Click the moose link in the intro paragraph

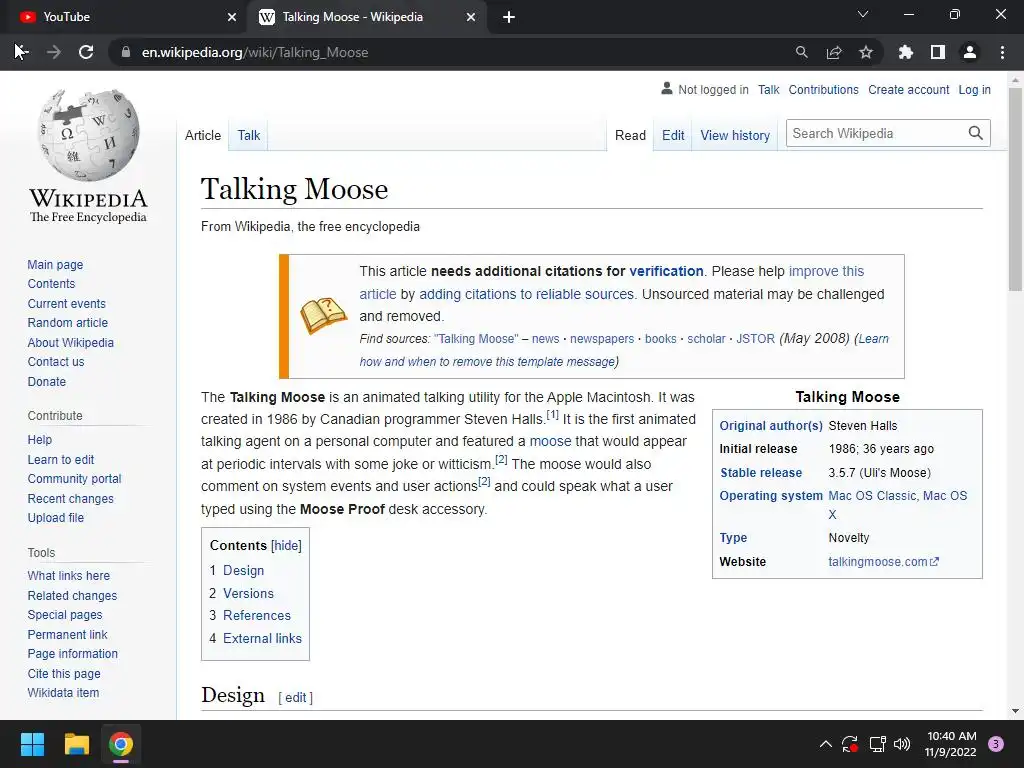(550, 441)
